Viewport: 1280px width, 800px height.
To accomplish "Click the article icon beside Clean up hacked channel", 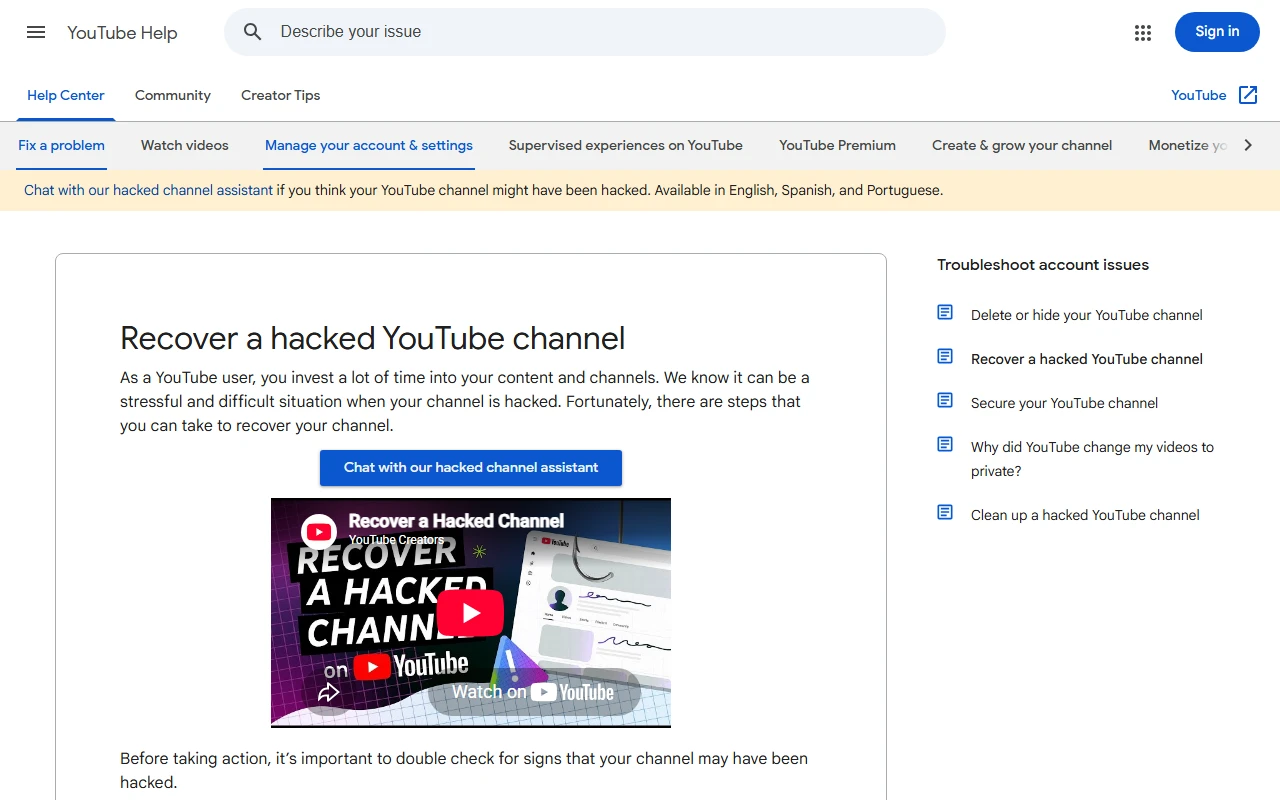I will click(x=945, y=513).
